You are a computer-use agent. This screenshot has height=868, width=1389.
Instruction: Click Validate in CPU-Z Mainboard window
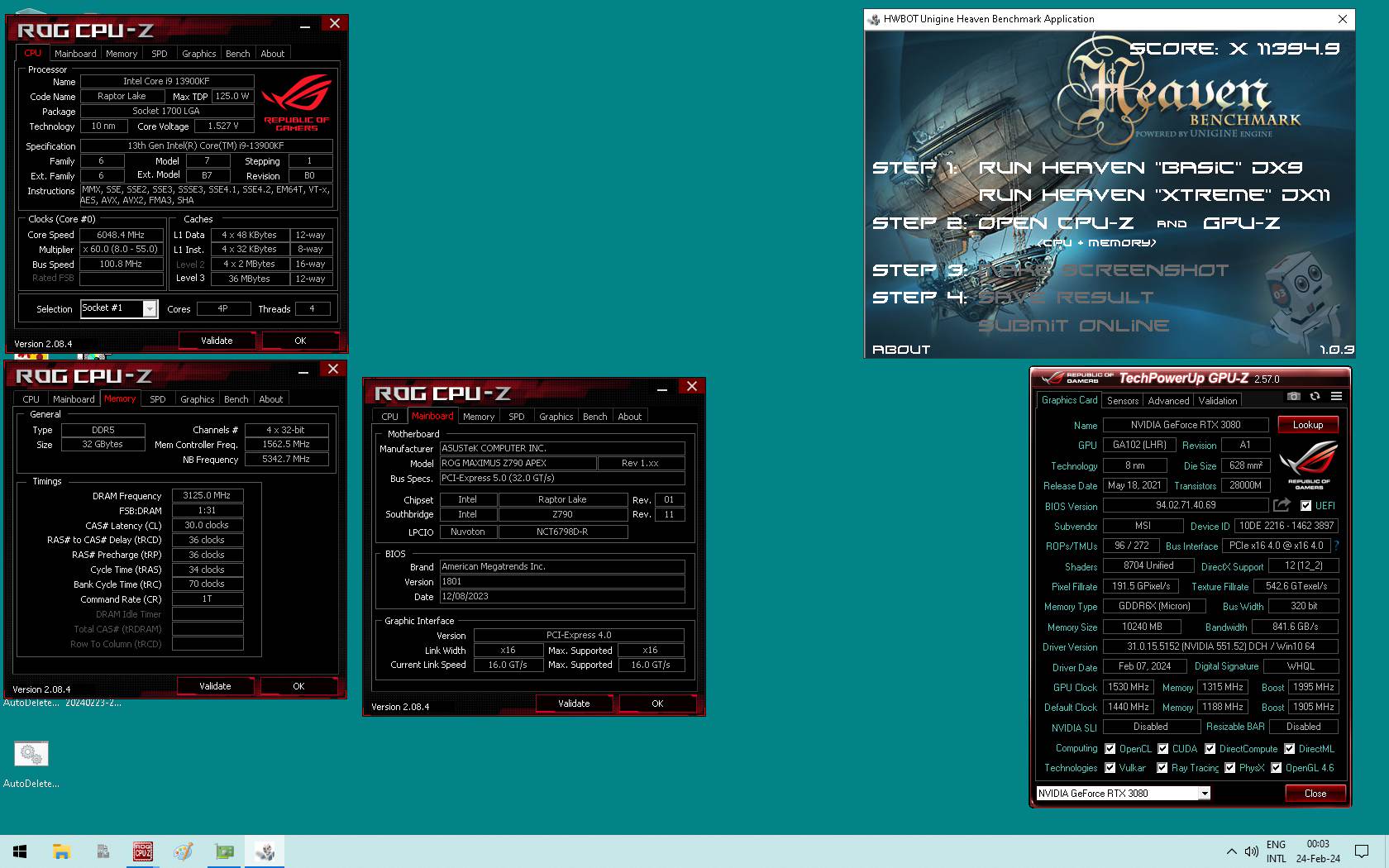pos(574,703)
